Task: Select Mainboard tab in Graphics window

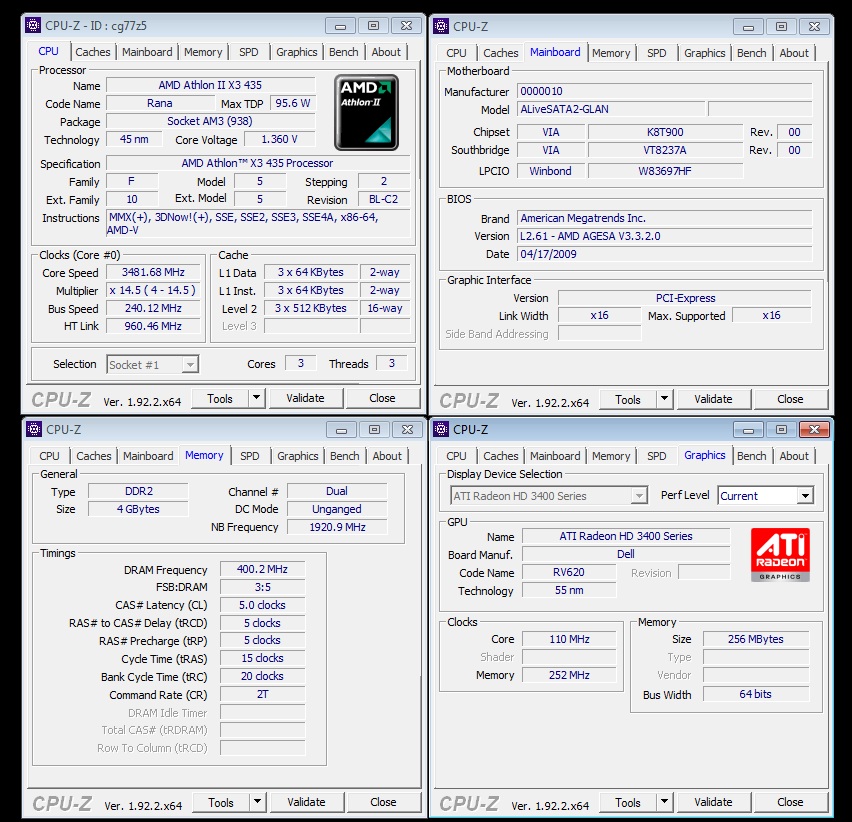Action: pos(555,456)
